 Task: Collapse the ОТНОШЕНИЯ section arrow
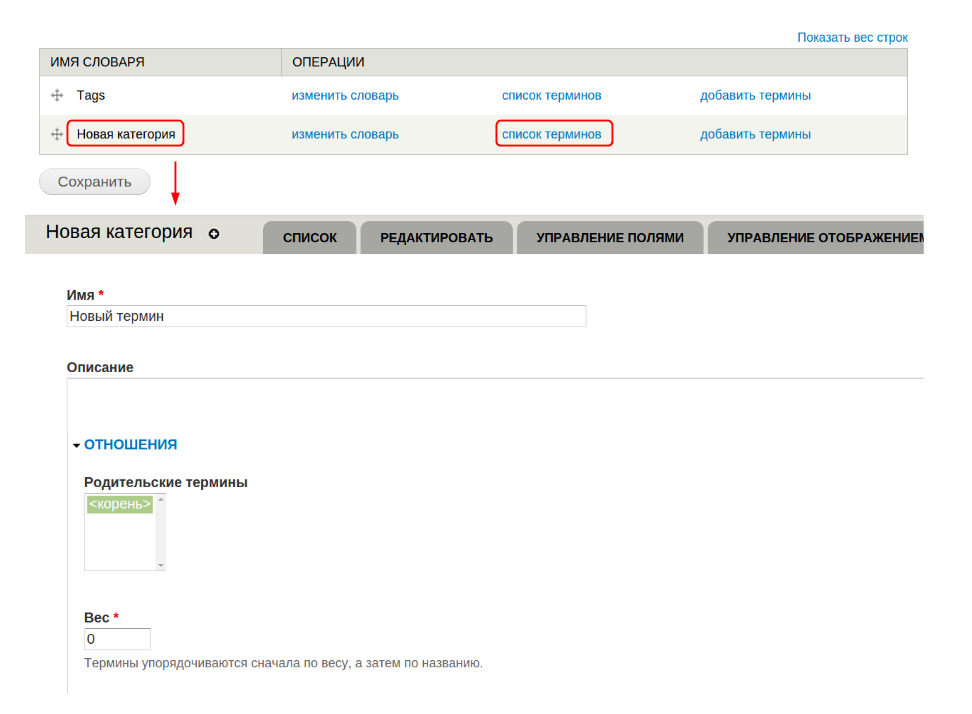[x=76, y=445]
